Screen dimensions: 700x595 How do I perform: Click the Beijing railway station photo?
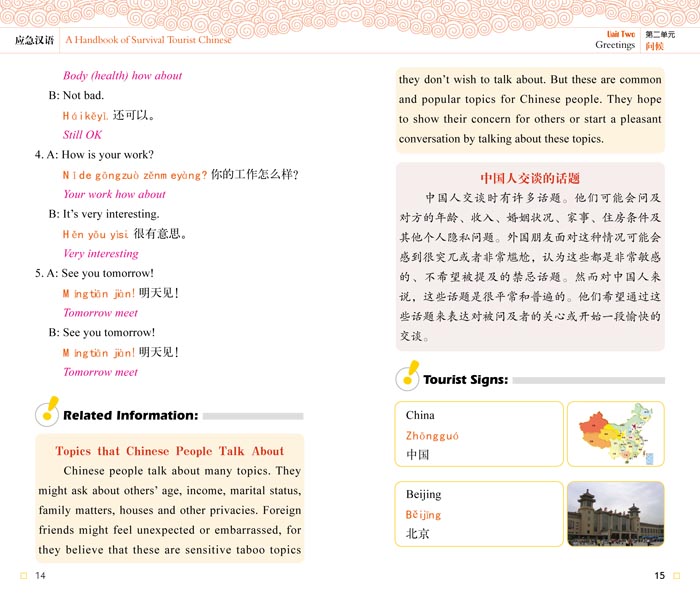pyautogui.click(x=616, y=514)
